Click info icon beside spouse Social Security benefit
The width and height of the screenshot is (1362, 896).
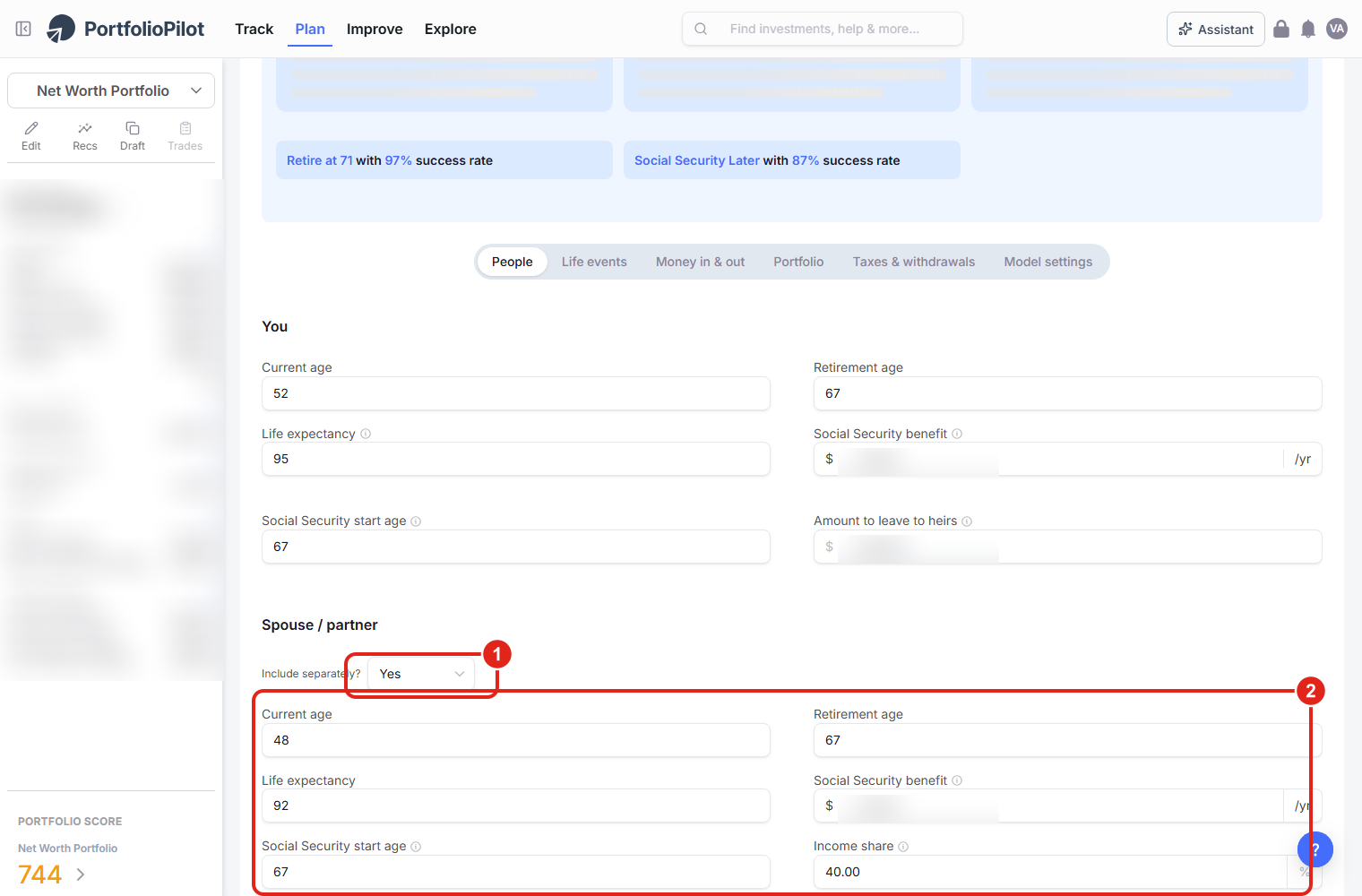point(957,780)
